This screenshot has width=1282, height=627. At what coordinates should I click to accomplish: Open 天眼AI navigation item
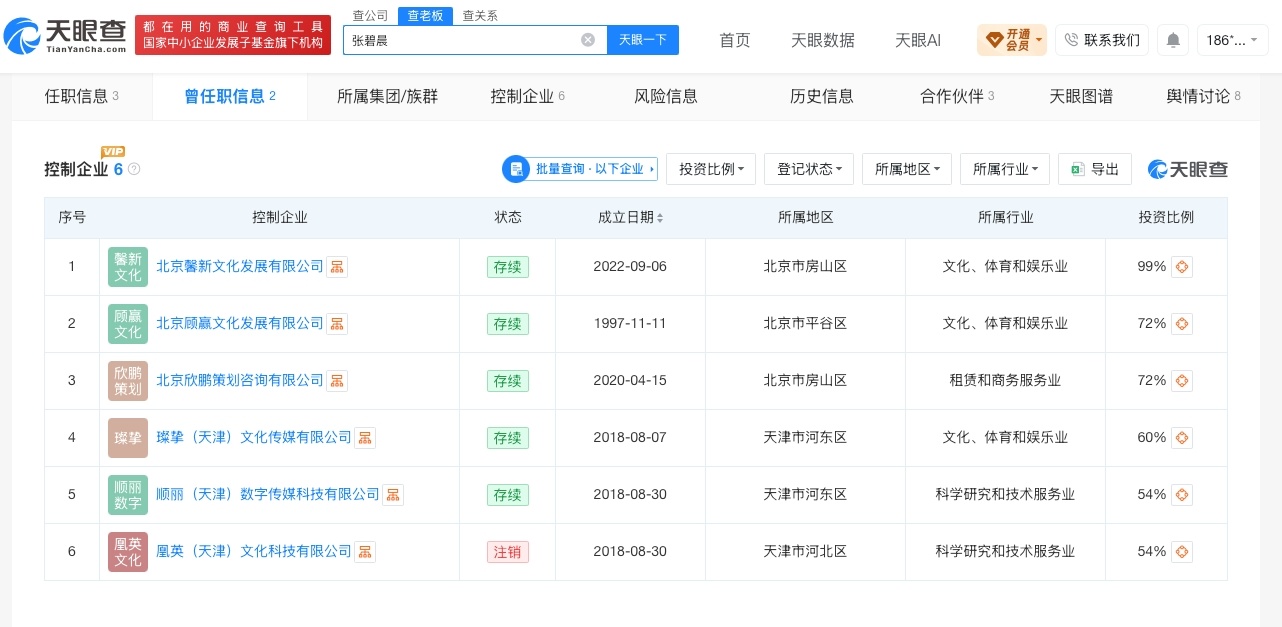(x=918, y=40)
